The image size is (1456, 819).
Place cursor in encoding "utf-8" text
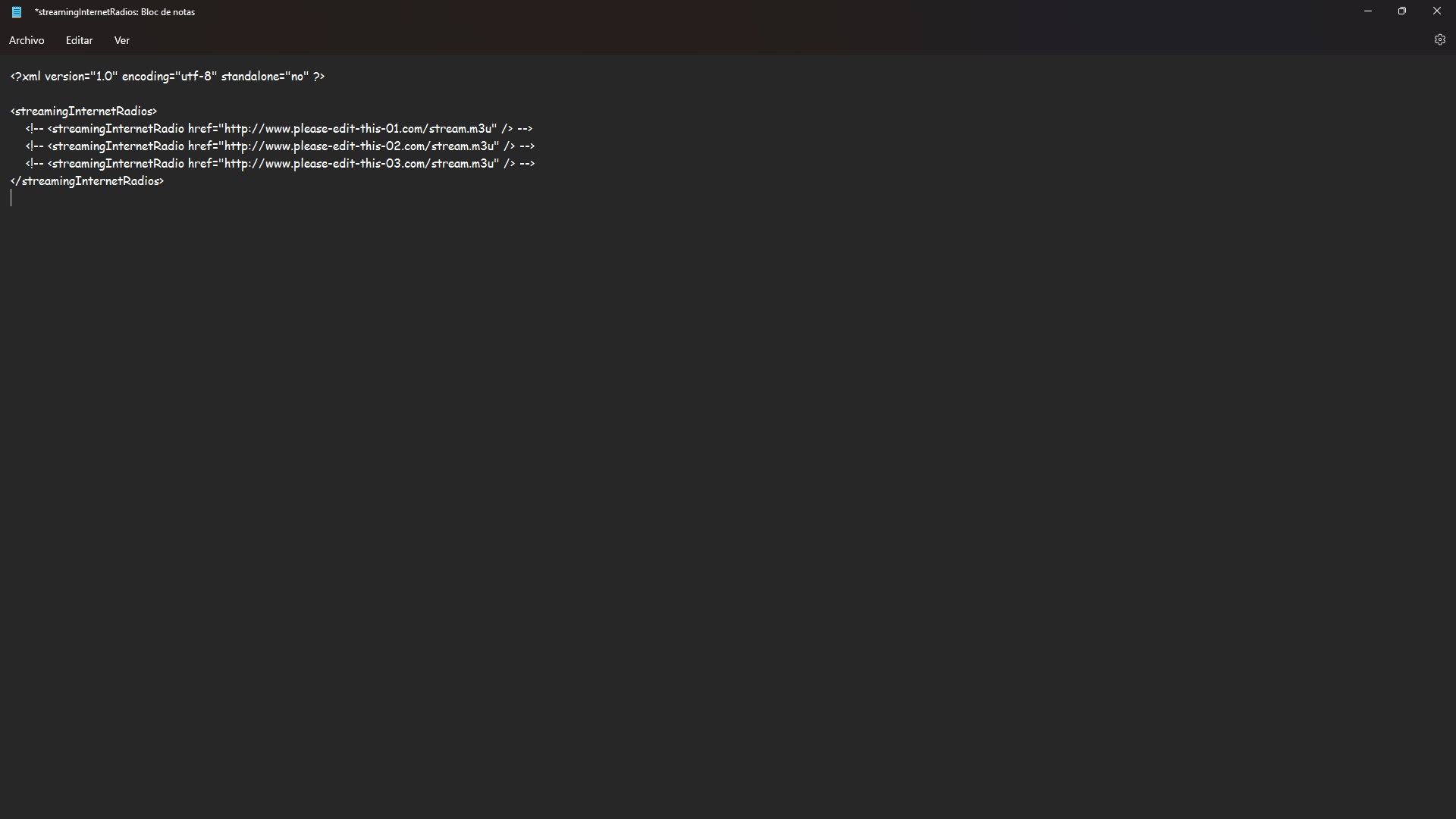pos(196,77)
